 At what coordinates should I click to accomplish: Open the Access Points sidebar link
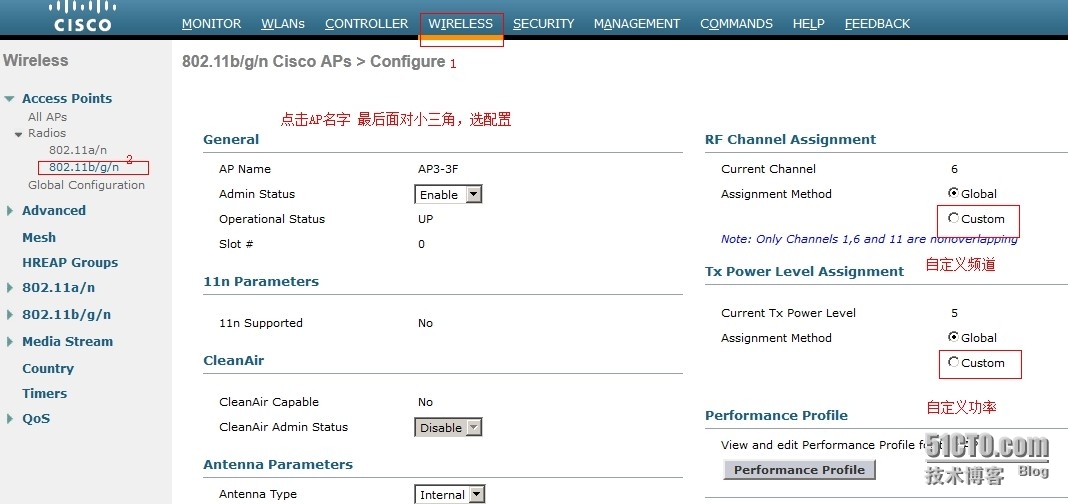[x=67, y=99]
